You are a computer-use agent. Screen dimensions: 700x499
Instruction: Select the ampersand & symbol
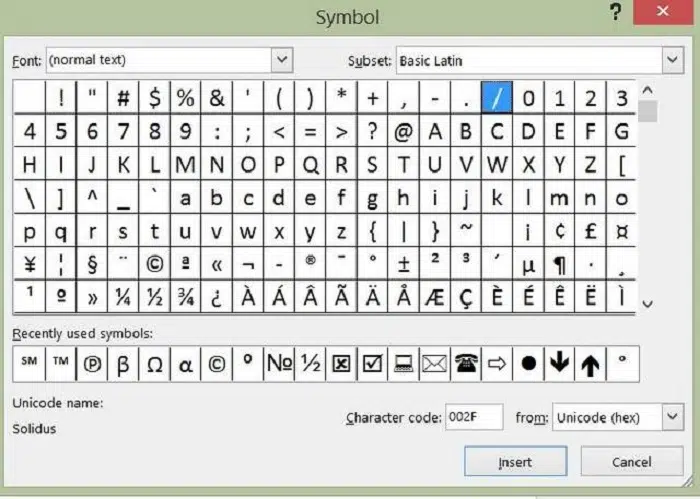[217, 97]
